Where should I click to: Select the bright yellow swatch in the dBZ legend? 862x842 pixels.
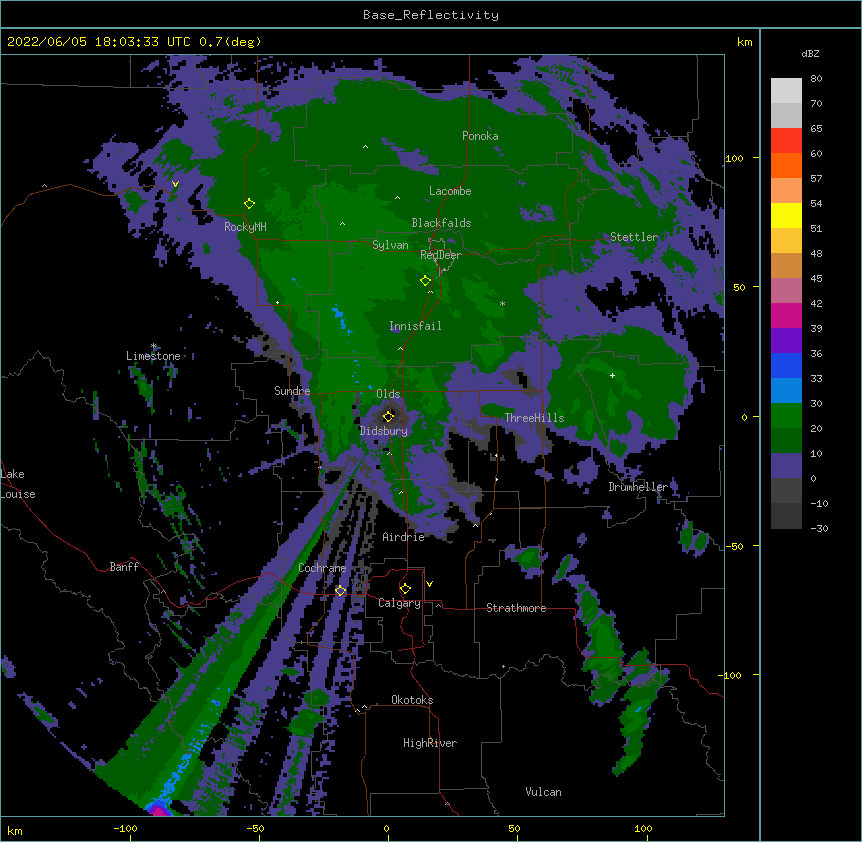pos(786,215)
